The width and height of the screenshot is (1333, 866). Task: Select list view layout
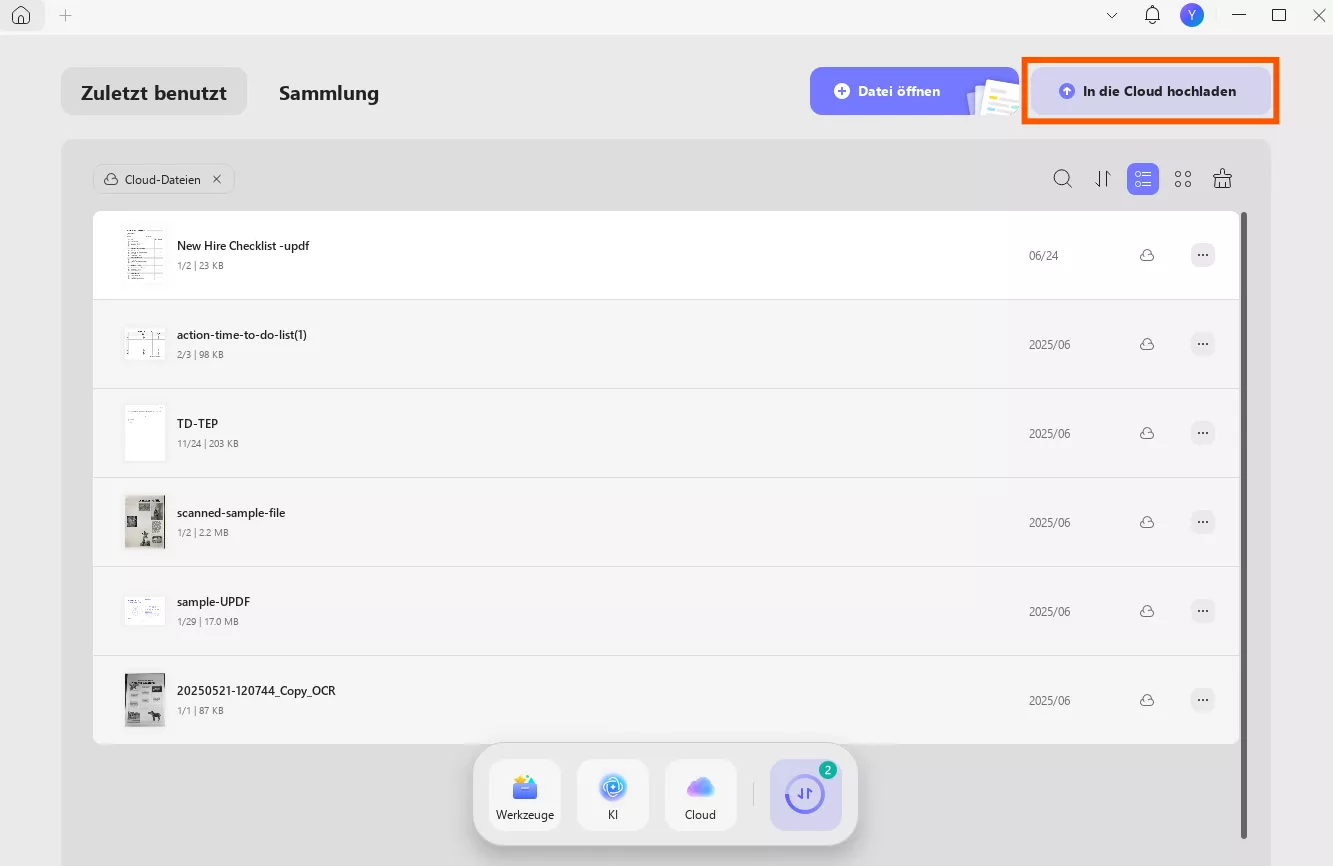coord(1143,179)
